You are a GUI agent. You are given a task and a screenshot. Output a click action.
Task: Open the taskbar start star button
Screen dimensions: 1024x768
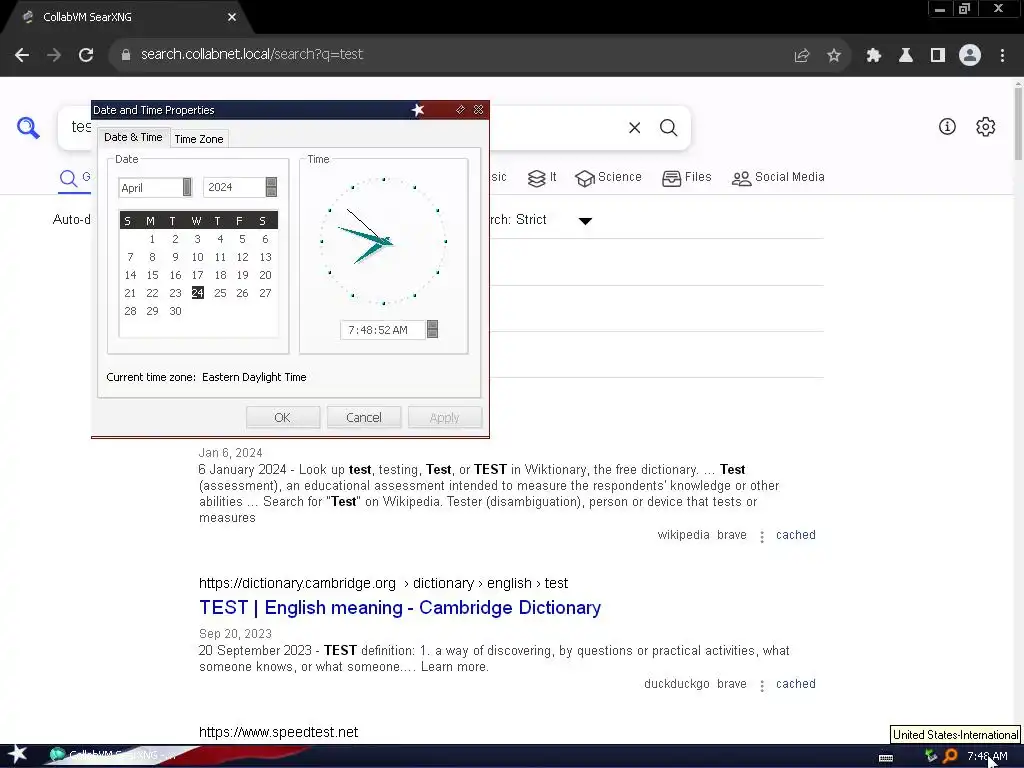tap(18, 754)
